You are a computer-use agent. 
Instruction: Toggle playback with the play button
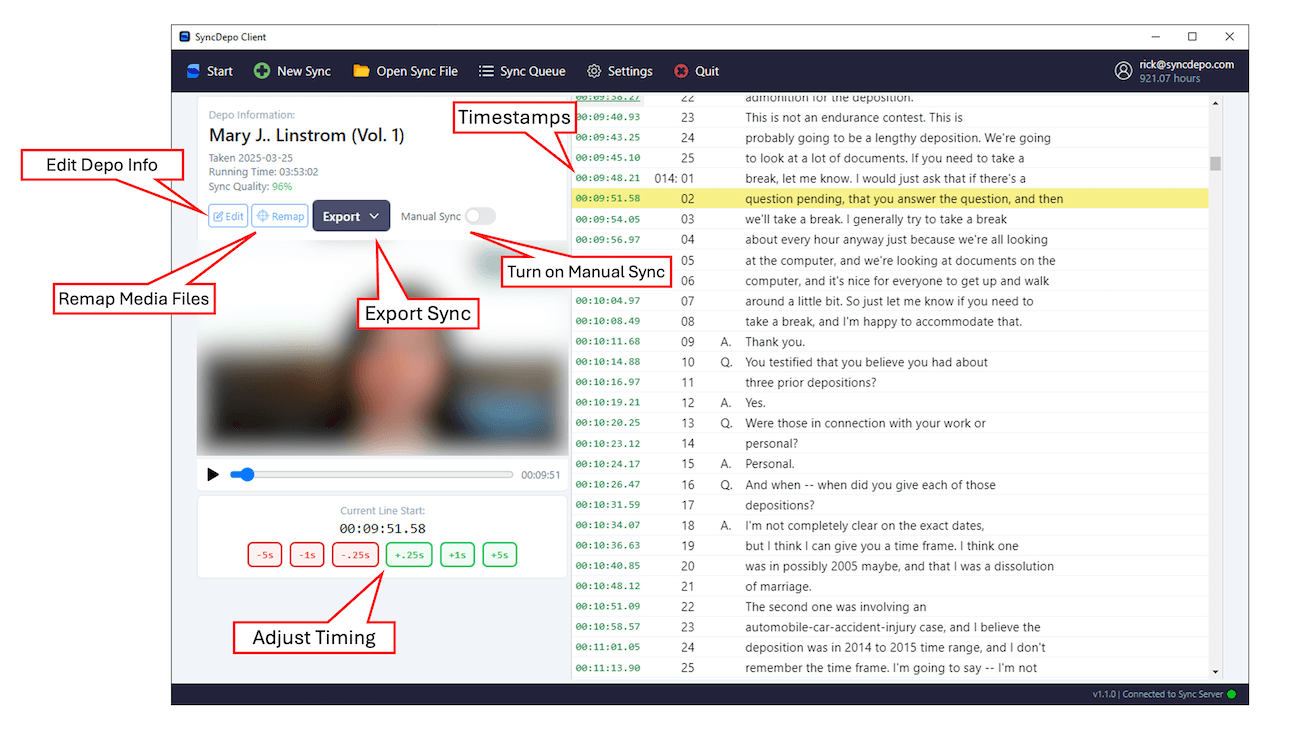click(x=213, y=473)
